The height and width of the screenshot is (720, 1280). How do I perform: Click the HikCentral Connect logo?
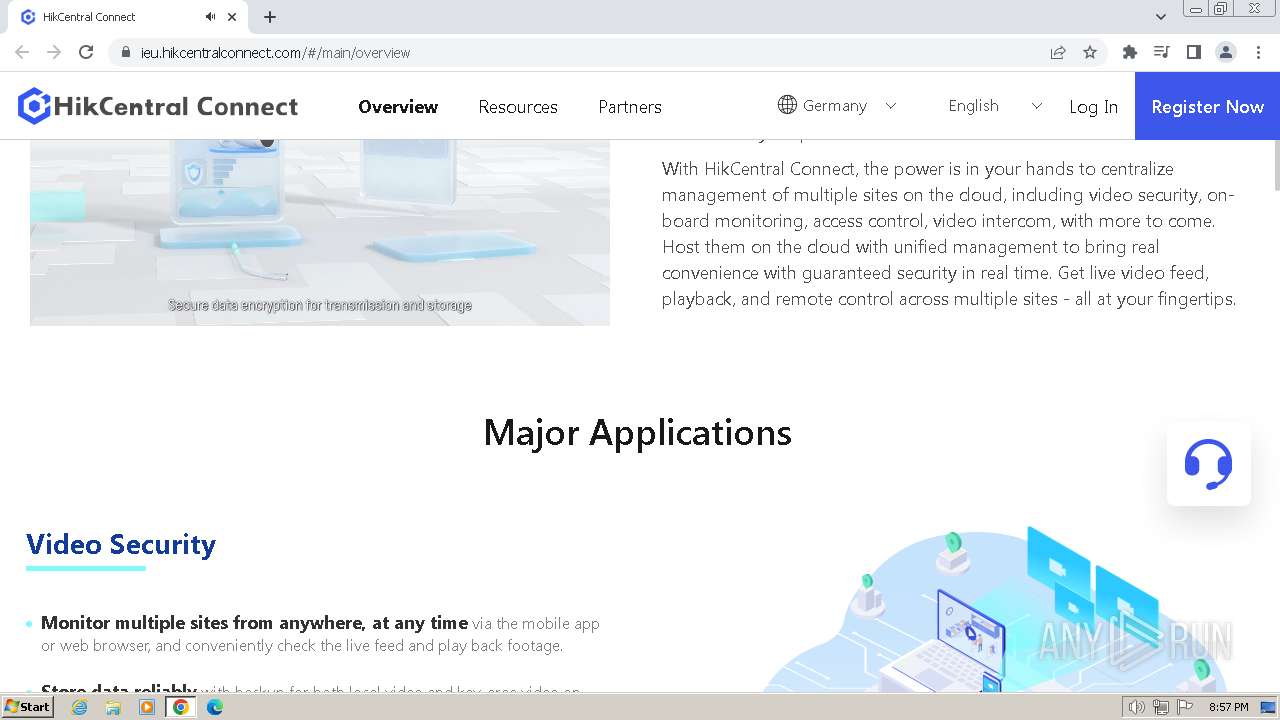pos(158,106)
